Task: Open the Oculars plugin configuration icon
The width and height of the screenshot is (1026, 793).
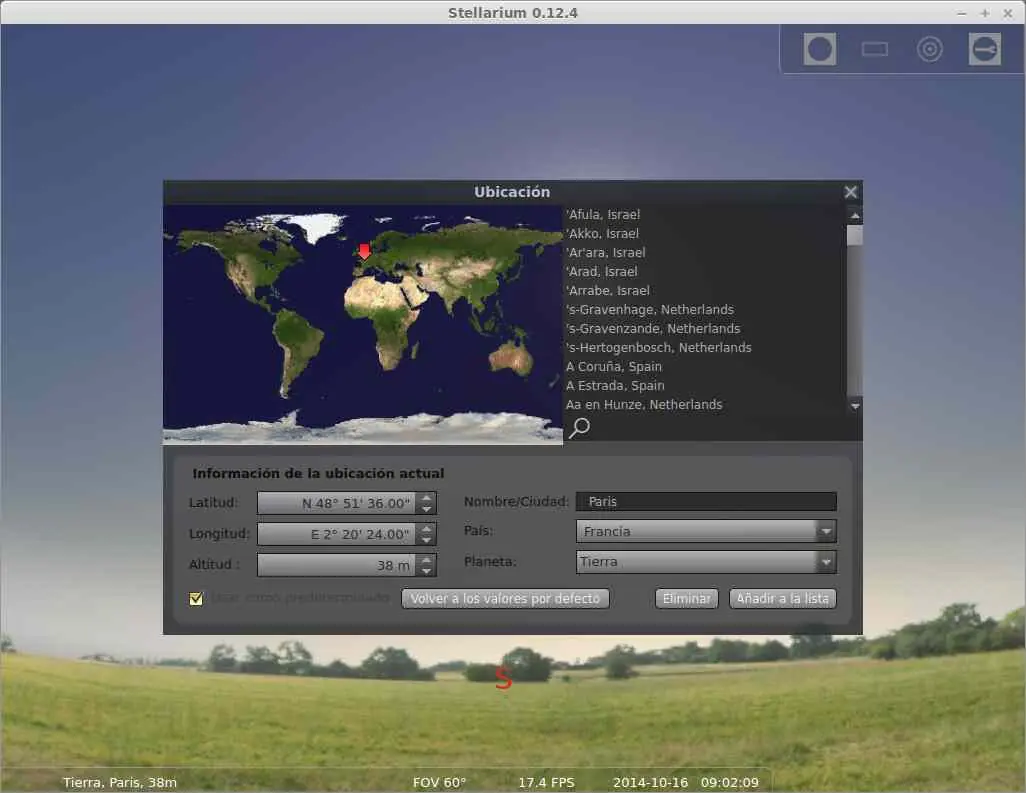Action: click(x=984, y=48)
